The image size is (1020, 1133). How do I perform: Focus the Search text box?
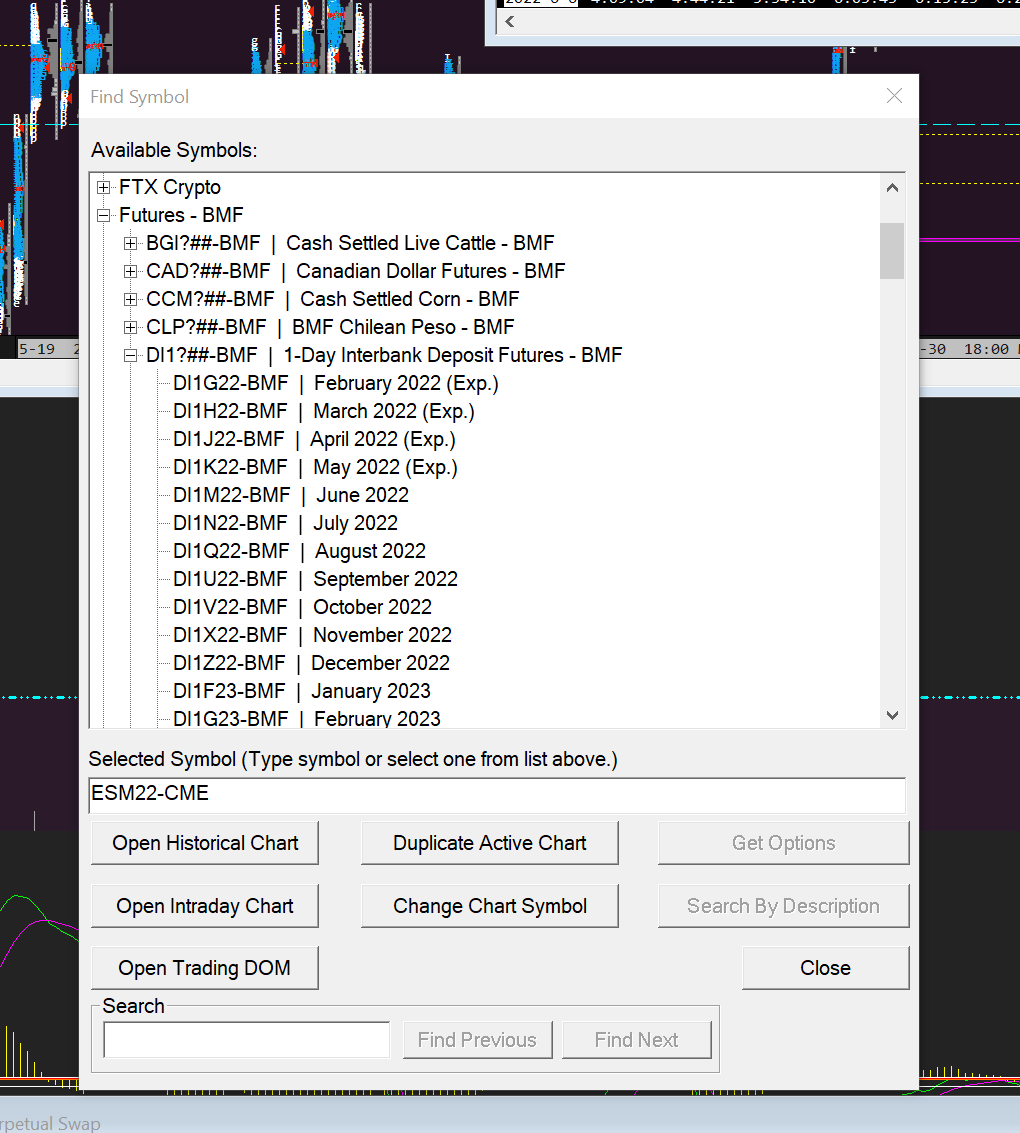point(246,1041)
